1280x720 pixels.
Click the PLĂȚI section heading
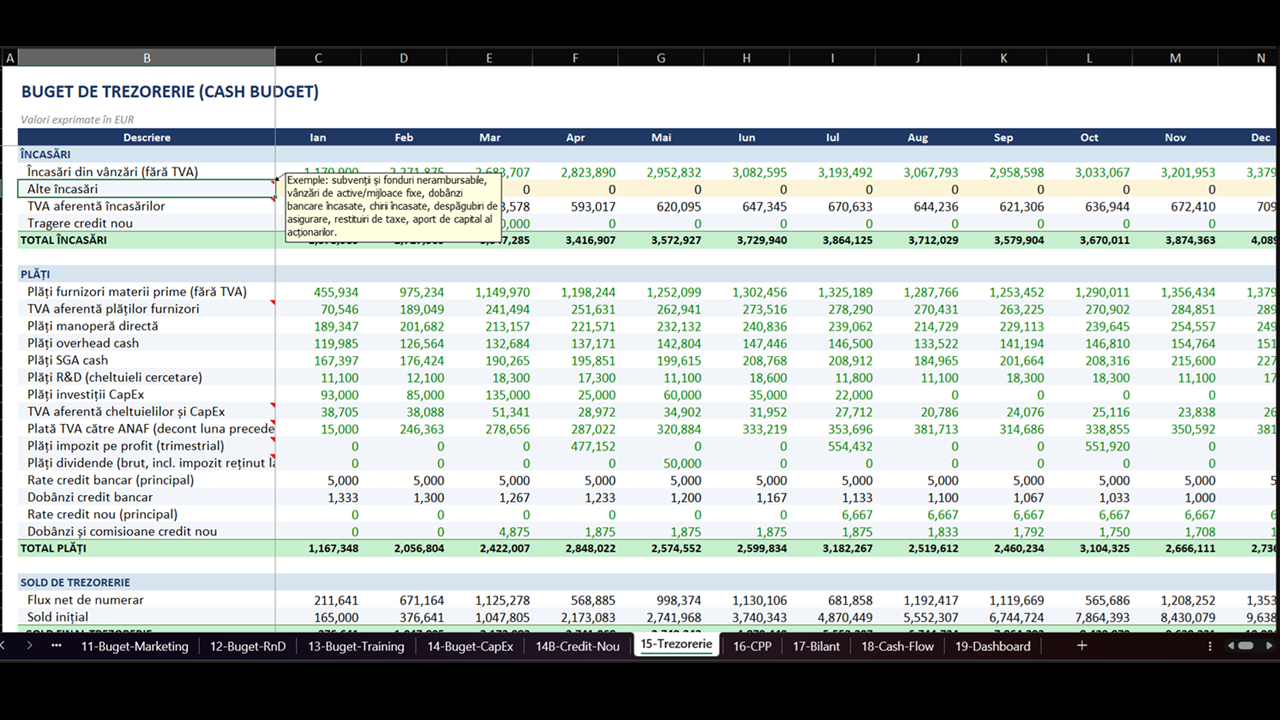[x=35, y=274]
